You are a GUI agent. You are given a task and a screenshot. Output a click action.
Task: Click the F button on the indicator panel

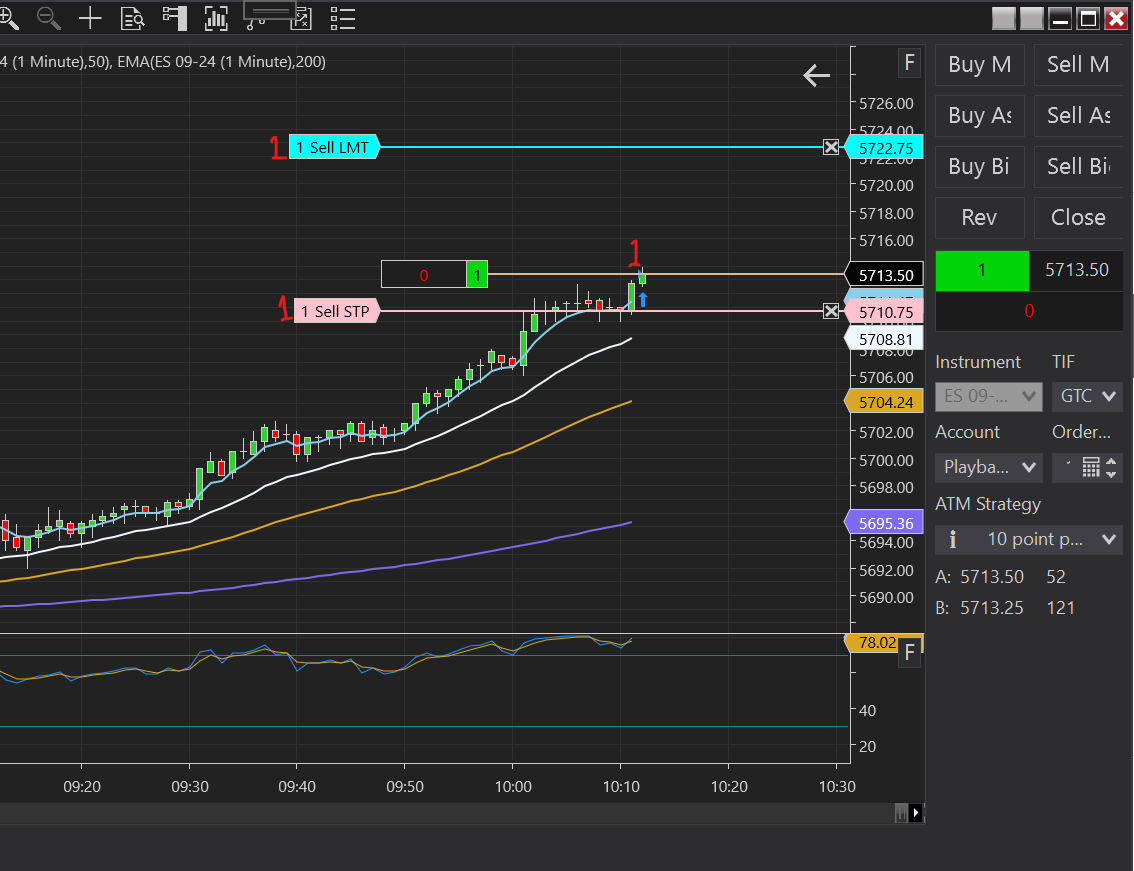tap(909, 653)
